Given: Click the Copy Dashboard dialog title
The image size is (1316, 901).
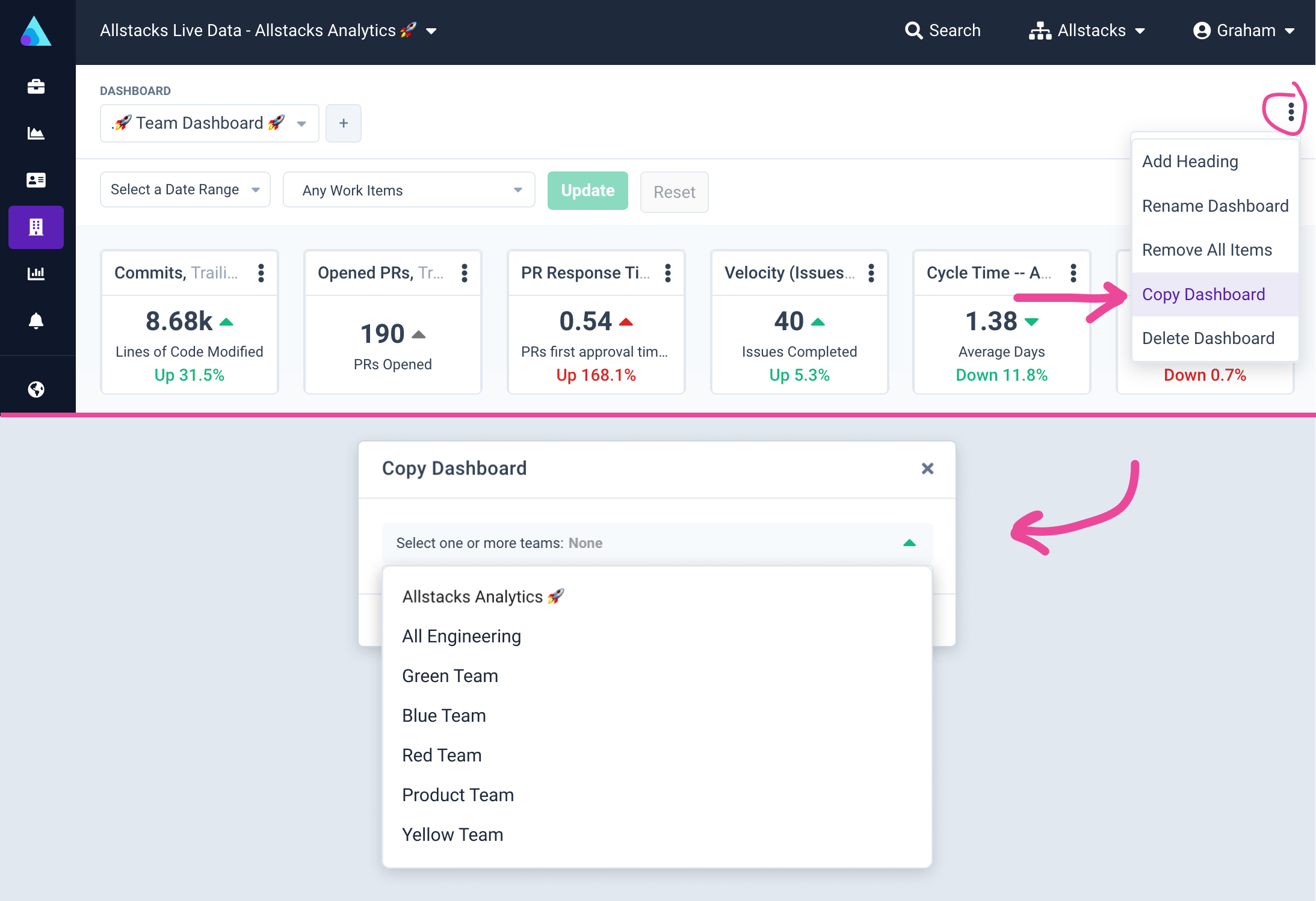Looking at the screenshot, I should [x=454, y=469].
